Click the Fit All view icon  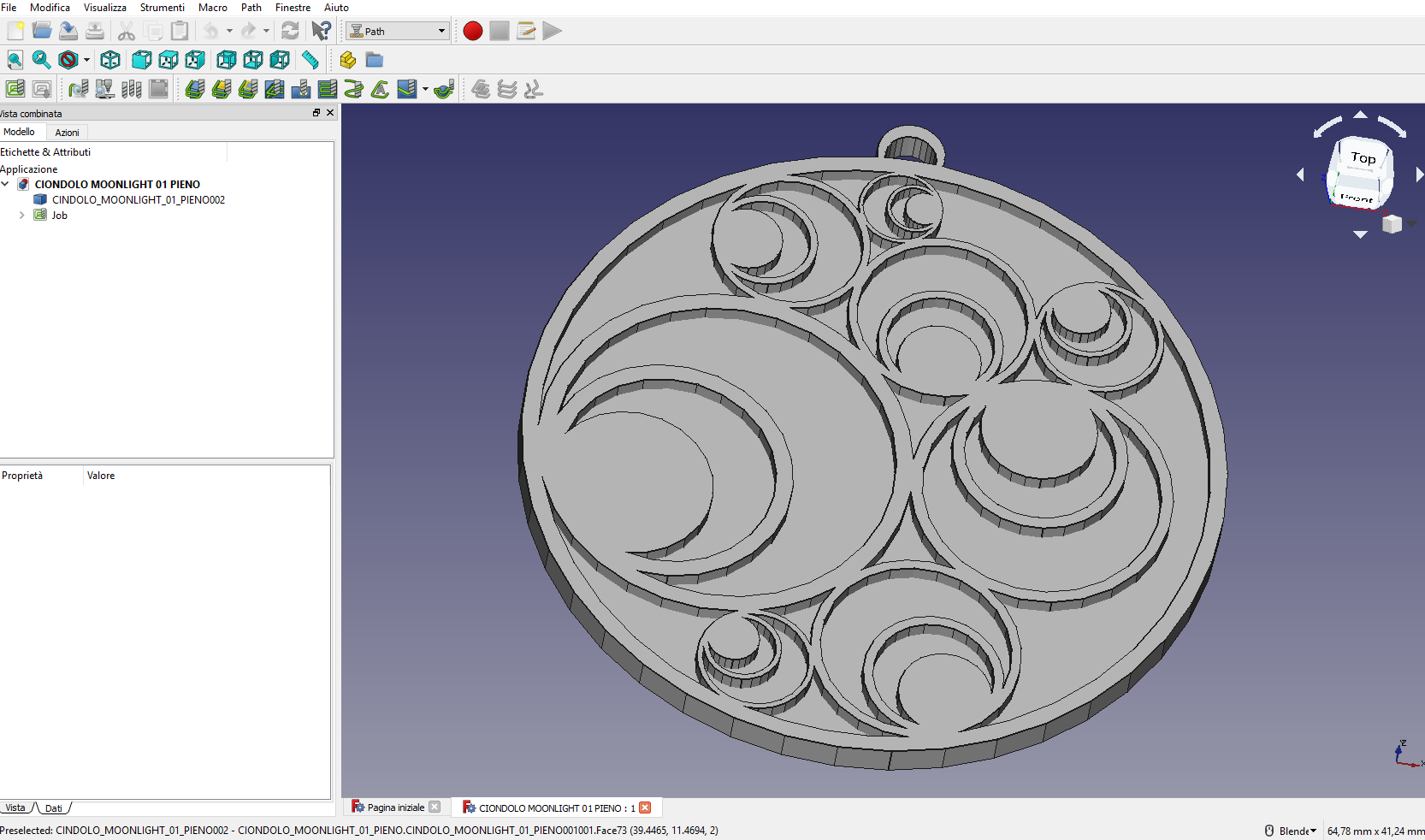15,60
